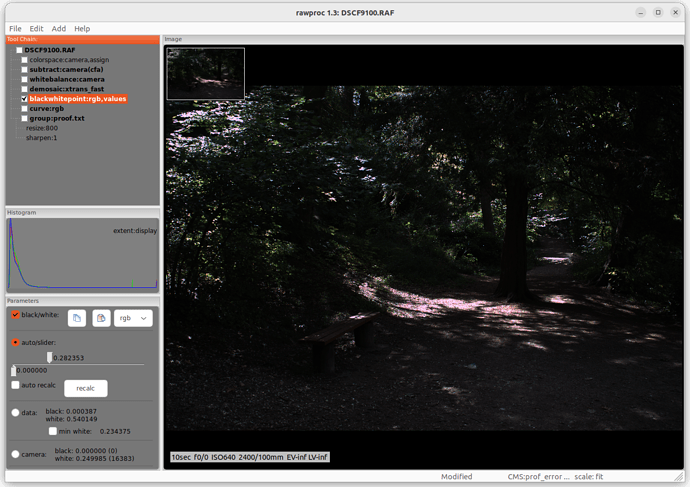Viewport: 690px width, 487px height.
Task: Maximize the rawproc window
Action: point(658,12)
